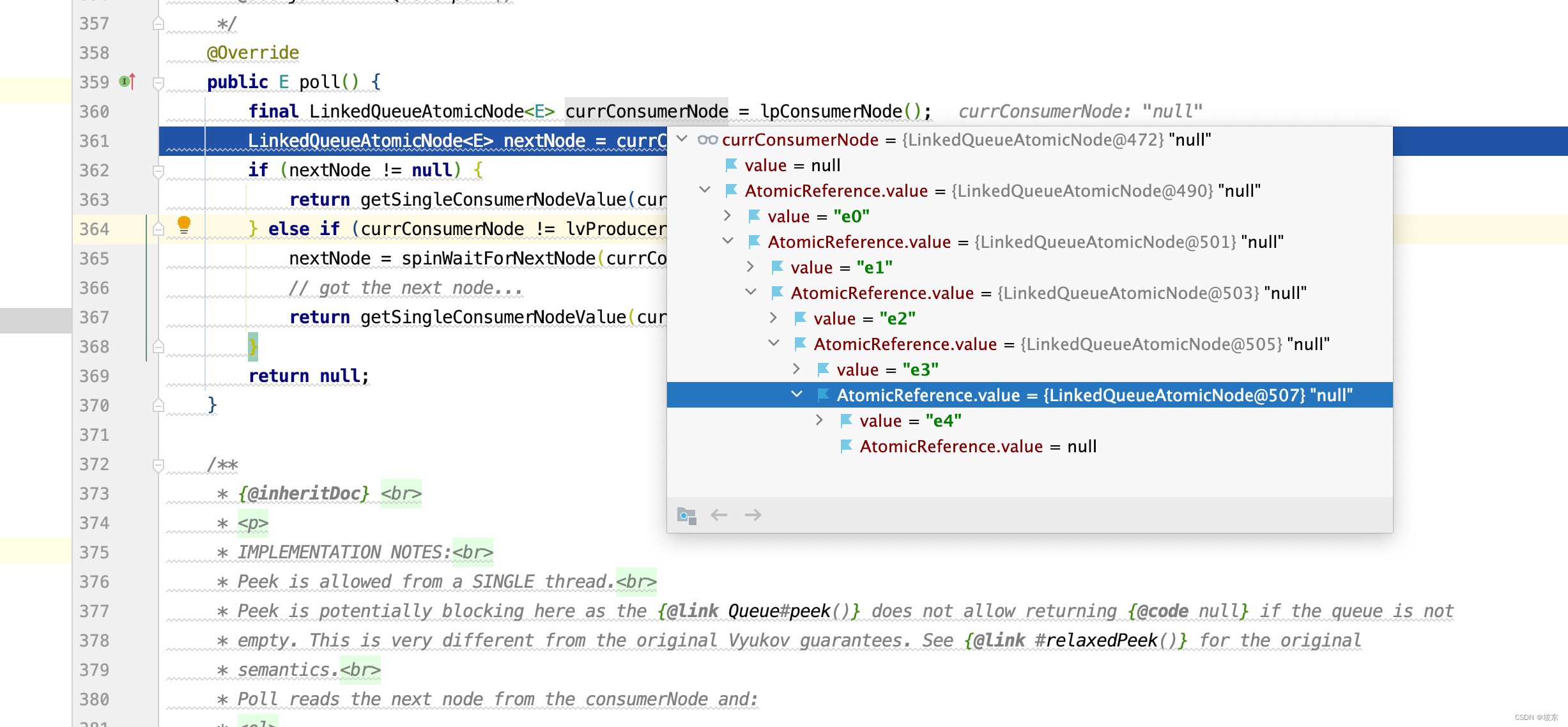Image resolution: width=1568 pixels, height=727 pixels.
Task: Click the back arrow in debugger popup
Action: point(719,515)
